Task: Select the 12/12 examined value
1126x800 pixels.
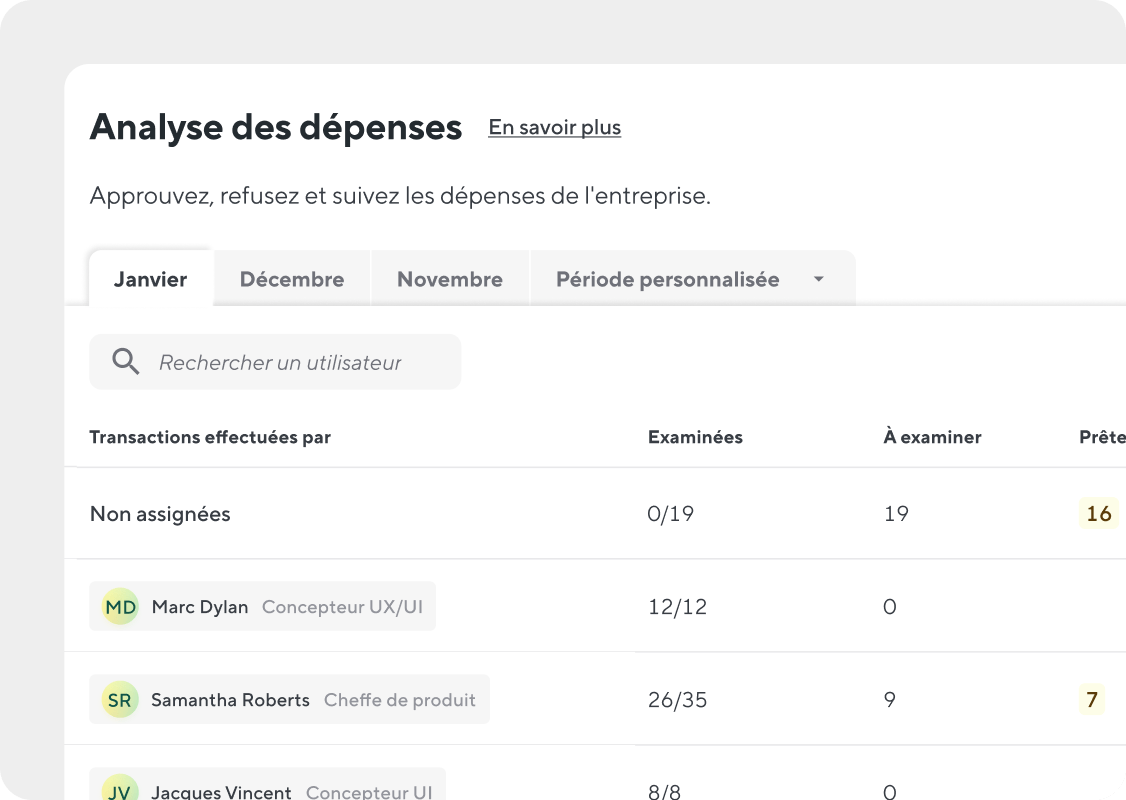Action: (x=677, y=607)
